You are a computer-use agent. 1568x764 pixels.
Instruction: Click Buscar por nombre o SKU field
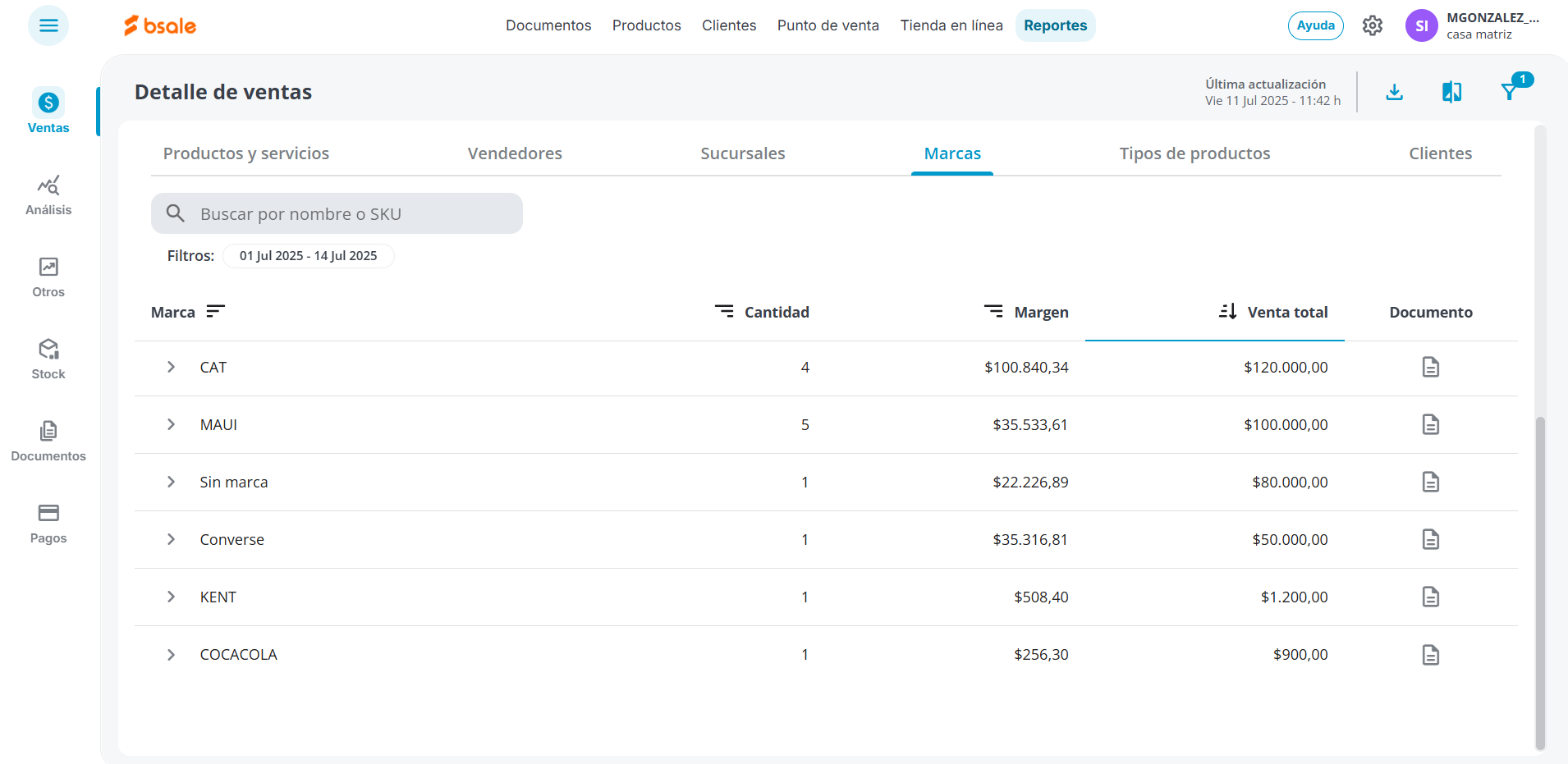[337, 213]
